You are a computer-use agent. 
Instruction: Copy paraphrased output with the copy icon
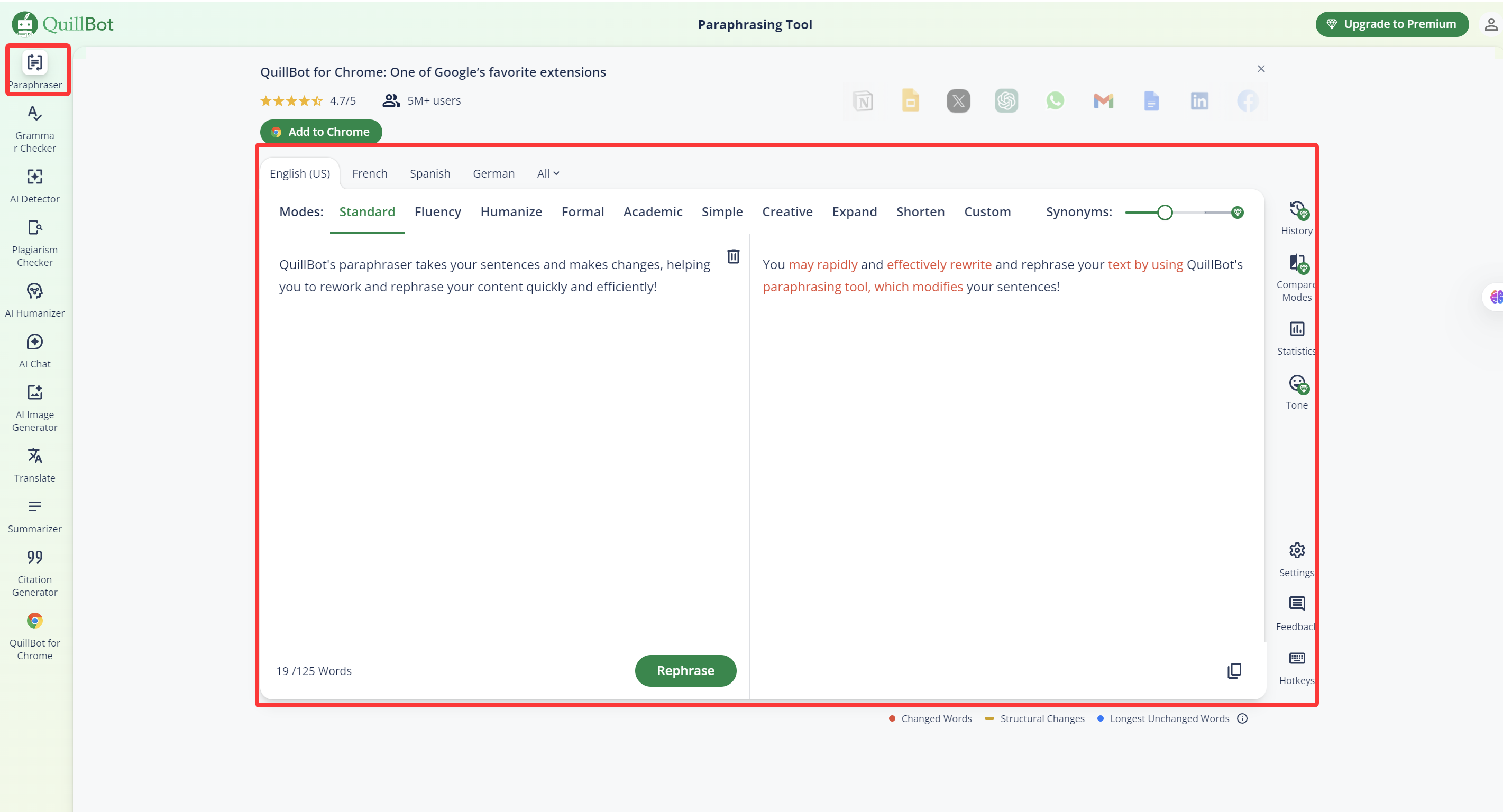tap(1234, 671)
